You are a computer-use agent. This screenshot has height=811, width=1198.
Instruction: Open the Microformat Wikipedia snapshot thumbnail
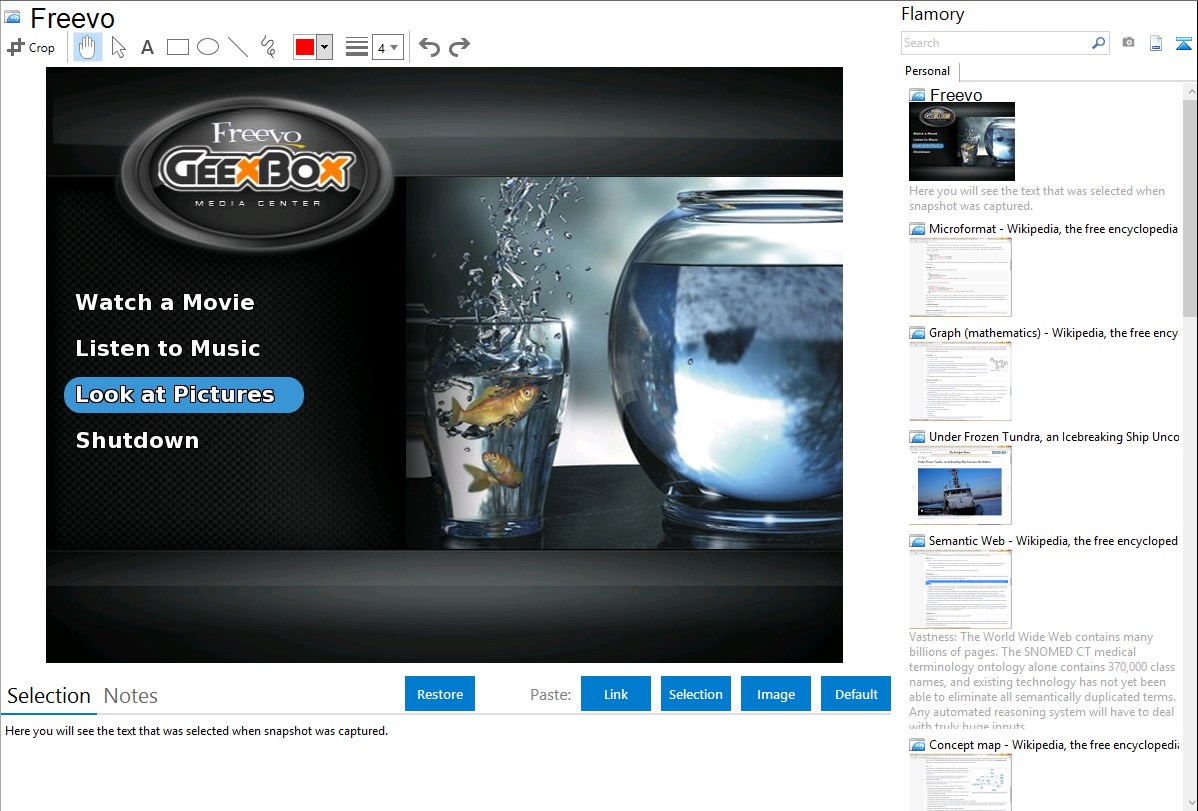(x=960, y=277)
